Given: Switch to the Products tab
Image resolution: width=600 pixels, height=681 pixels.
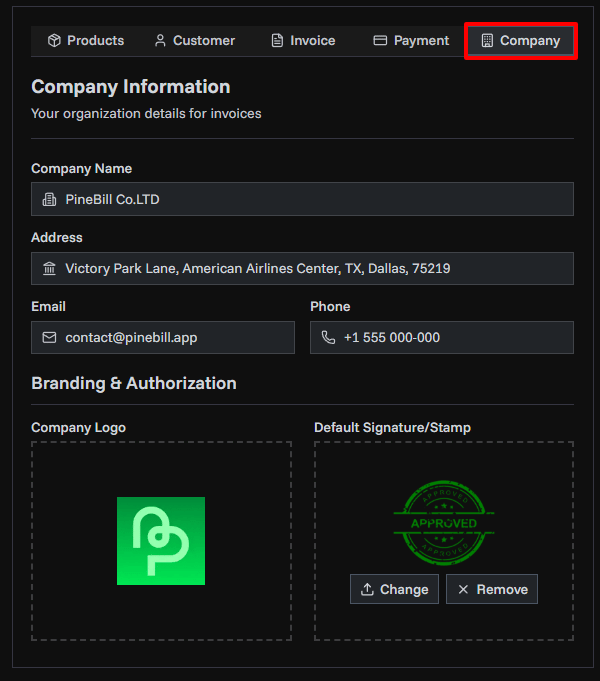Looking at the screenshot, I should pos(86,41).
